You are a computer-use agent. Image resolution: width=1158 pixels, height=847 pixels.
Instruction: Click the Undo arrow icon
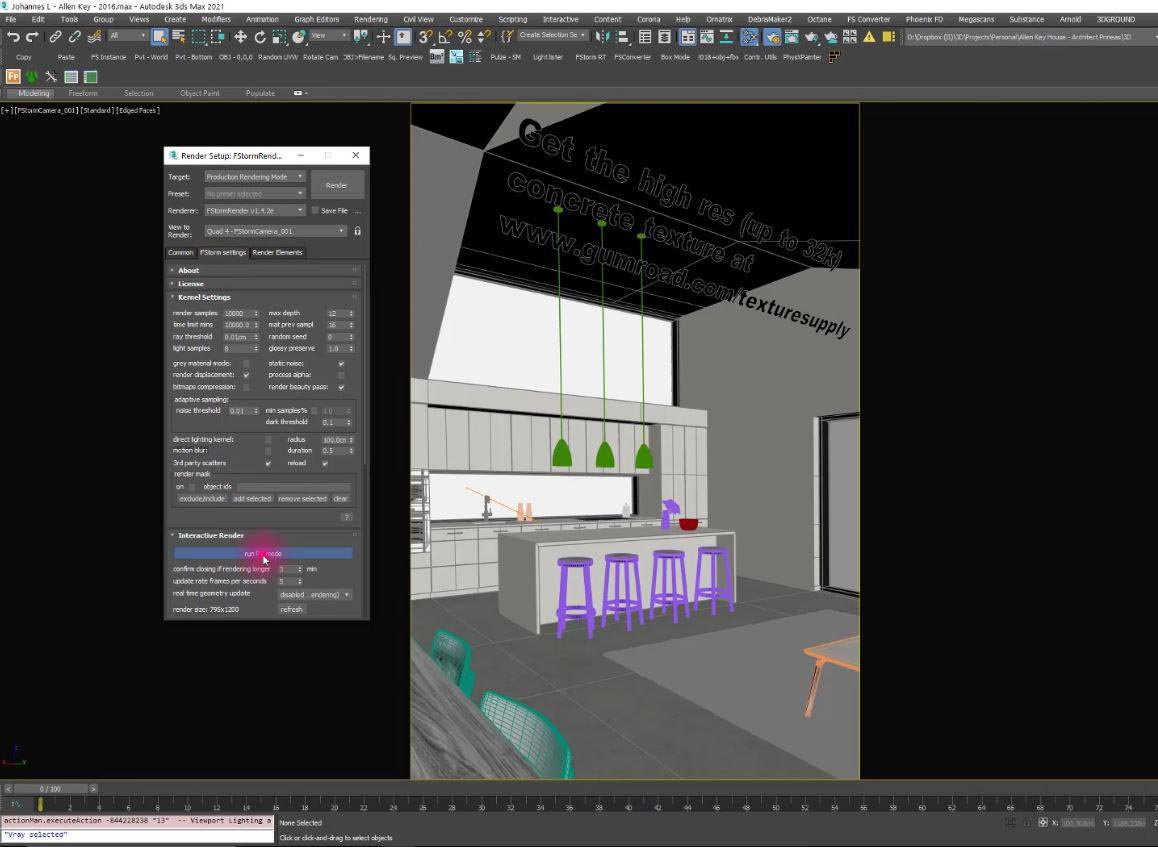pyautogui.click(x=13, y=37)
